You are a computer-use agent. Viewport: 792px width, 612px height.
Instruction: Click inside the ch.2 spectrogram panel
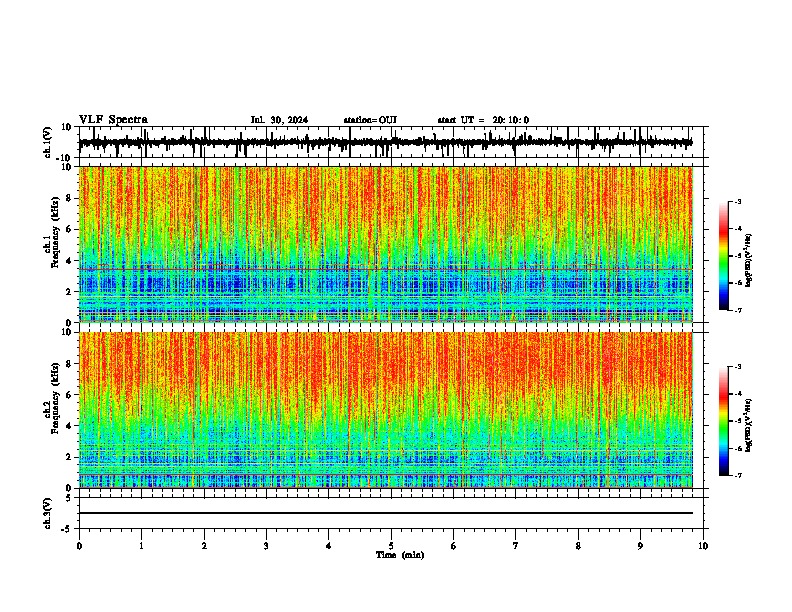point(385,410)
